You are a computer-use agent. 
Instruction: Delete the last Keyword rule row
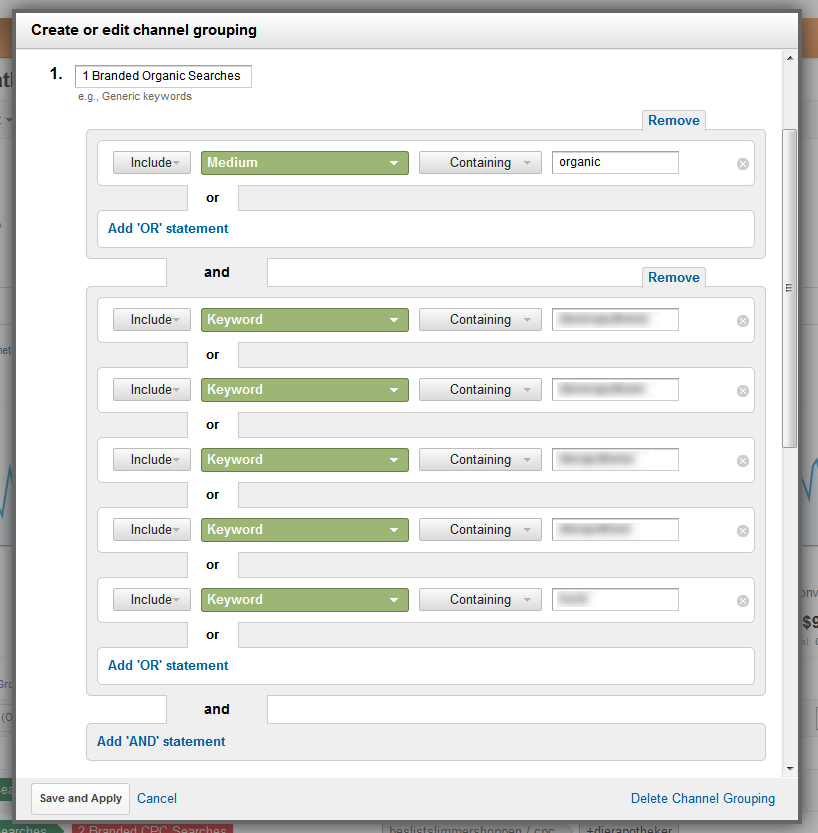[x=743, y=601]
